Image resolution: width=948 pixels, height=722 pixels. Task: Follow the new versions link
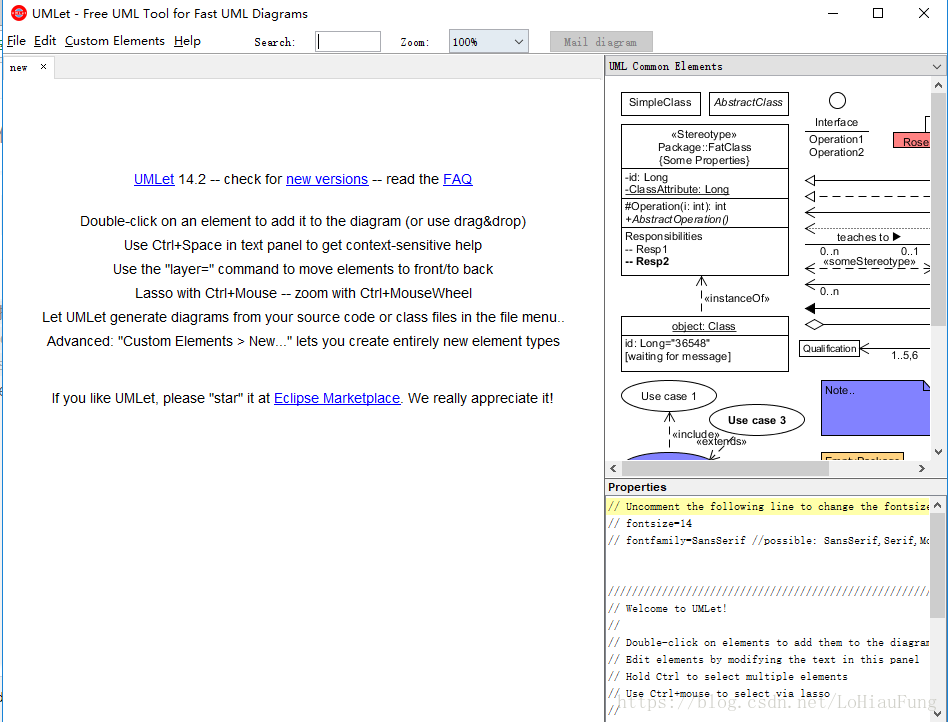tap(327, 179)
